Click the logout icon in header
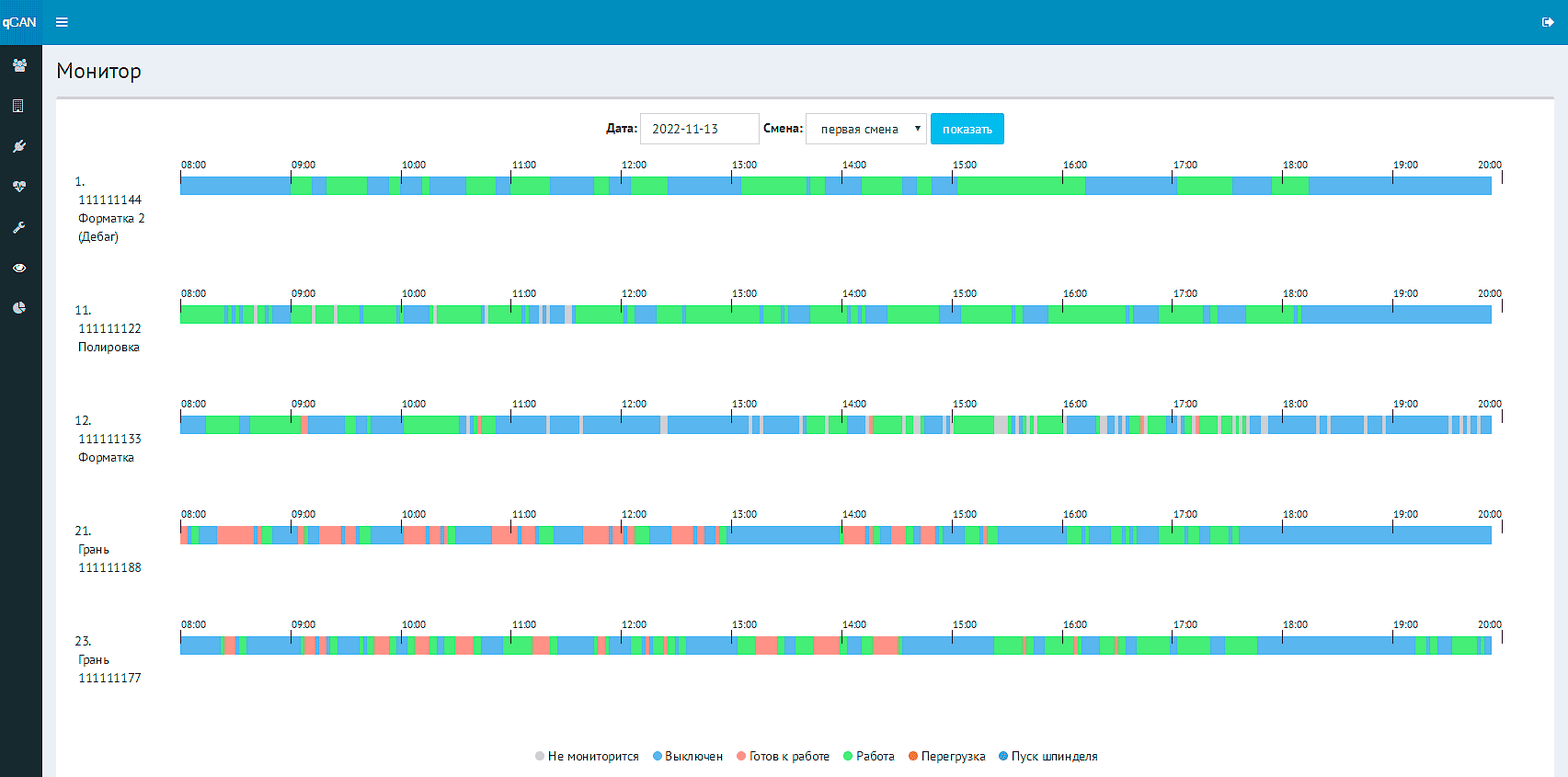This screenshot has width=1568, height=777. [x=1548, y=22]
